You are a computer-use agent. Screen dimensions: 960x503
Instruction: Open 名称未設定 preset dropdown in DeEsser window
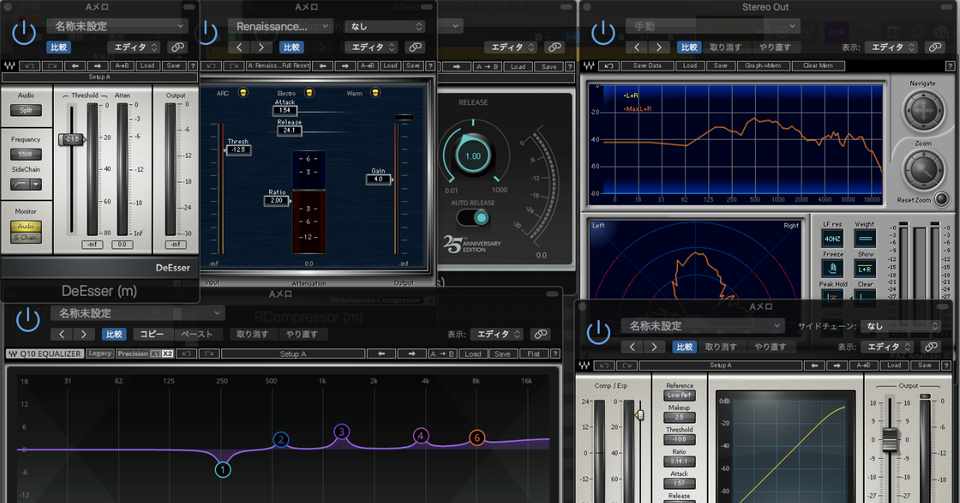click(x=117, y=26)
